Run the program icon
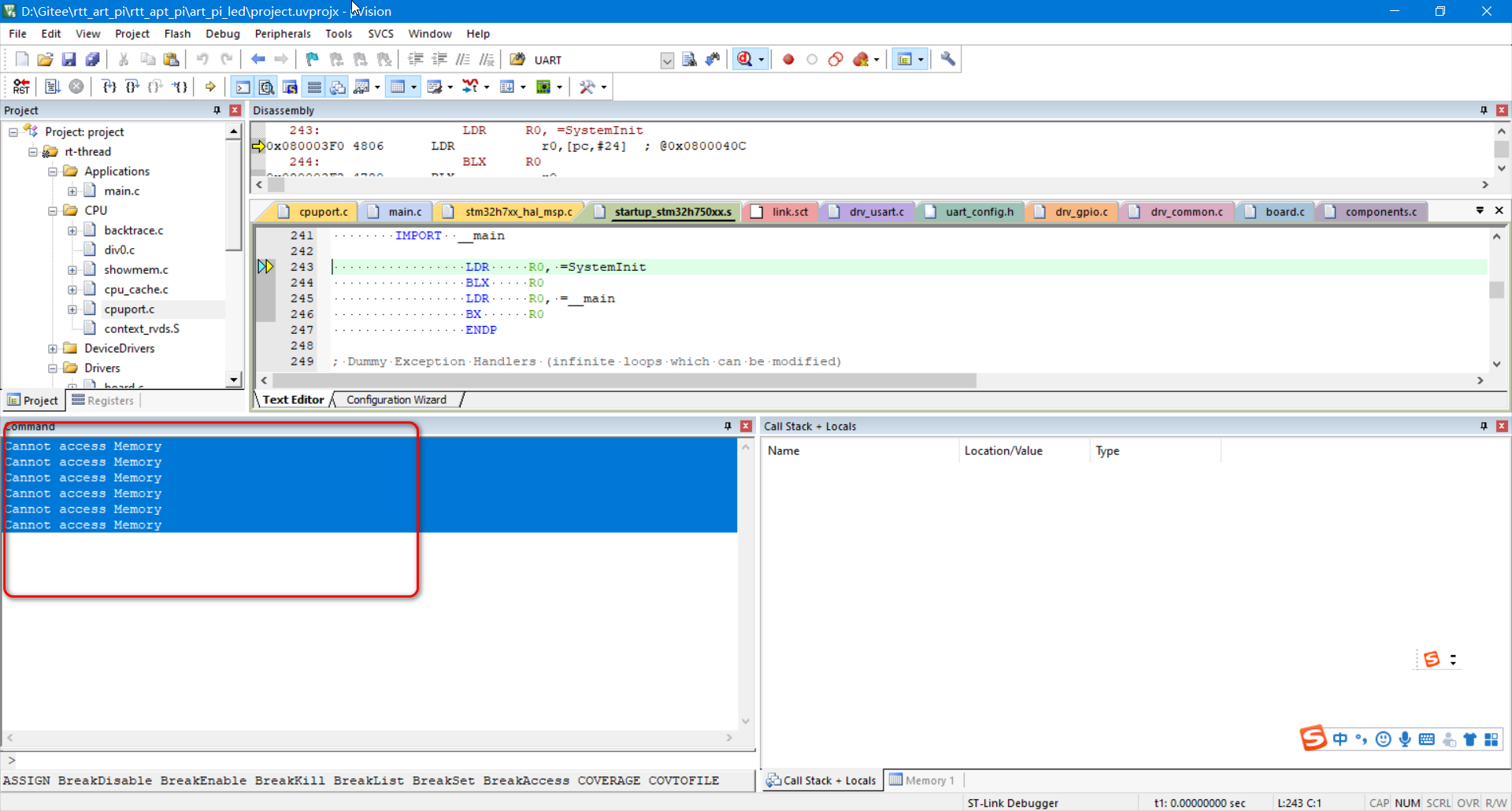The width and height of the screenshot is (1512, 811). click(x=53, y=87)
